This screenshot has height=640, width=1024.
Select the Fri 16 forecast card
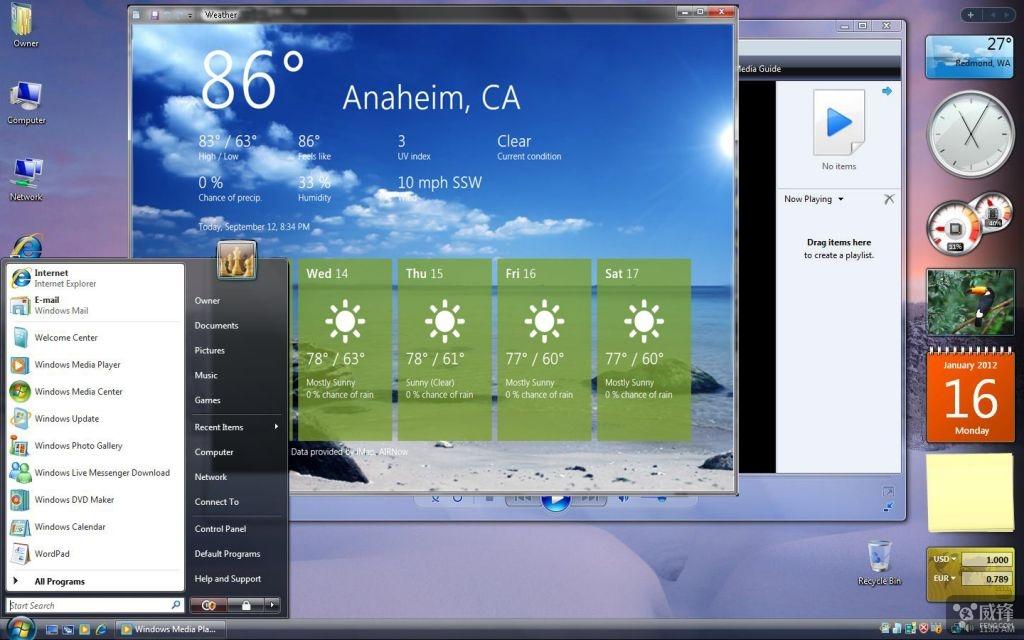pyautogui.click(x=544, y=349)
